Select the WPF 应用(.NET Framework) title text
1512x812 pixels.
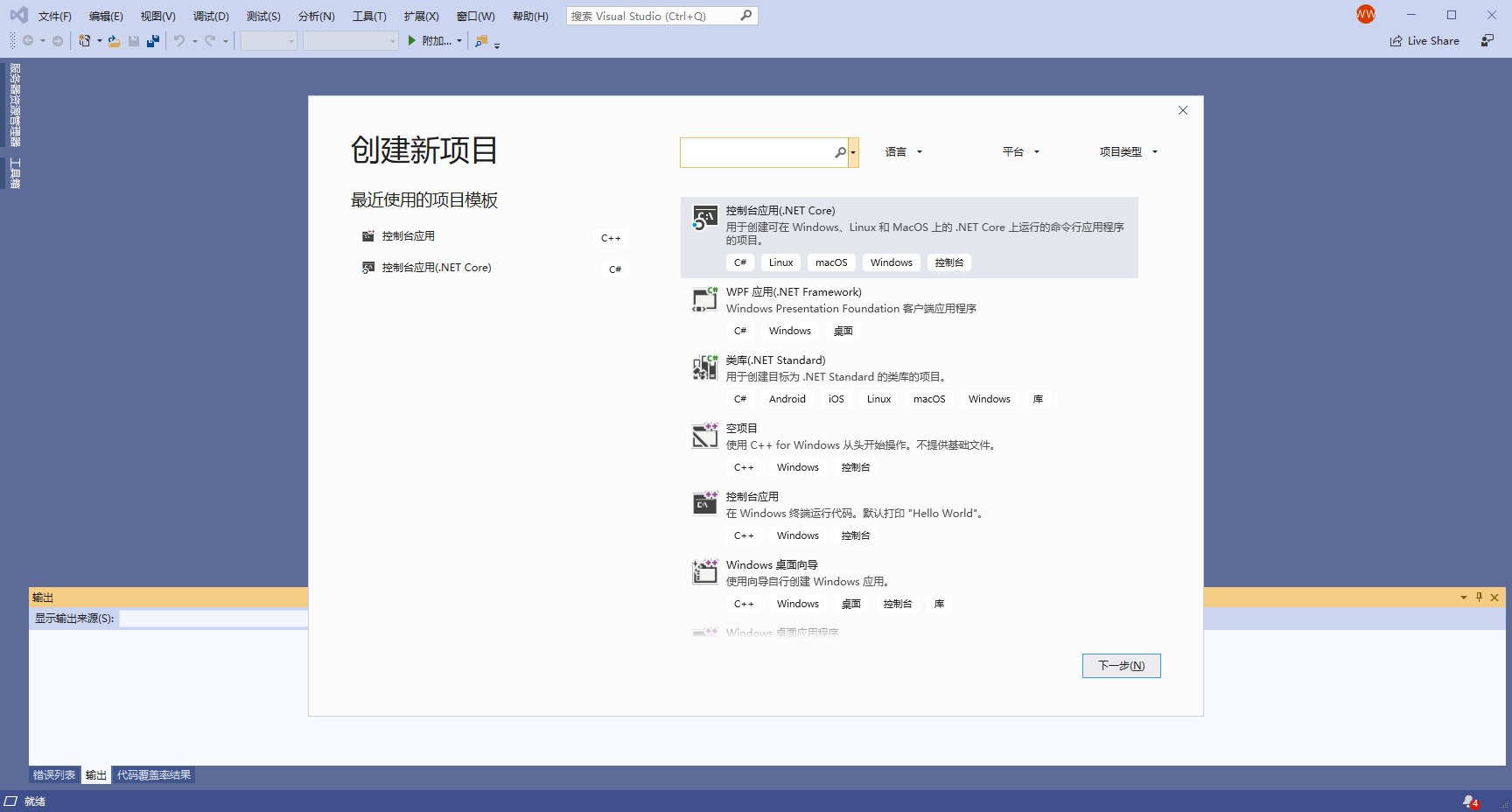click(794, 292)
